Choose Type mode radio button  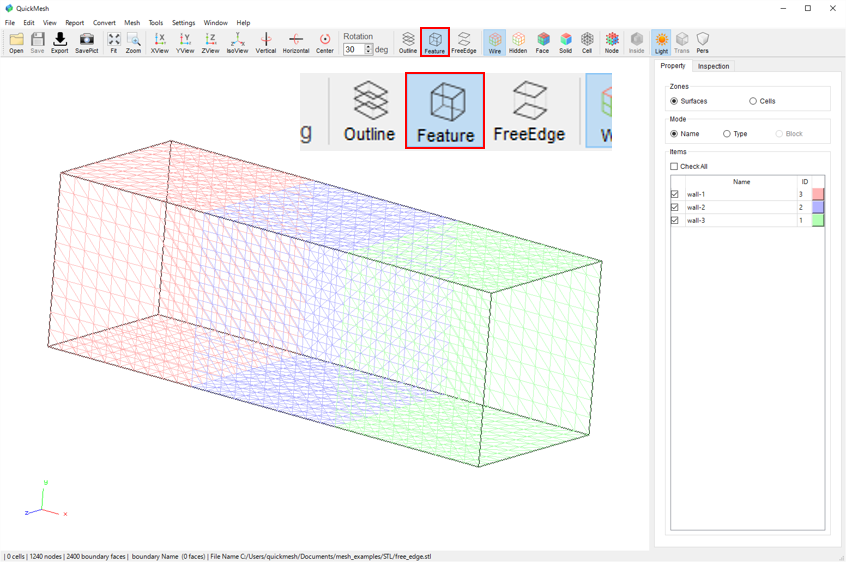[x=727, y=134]
